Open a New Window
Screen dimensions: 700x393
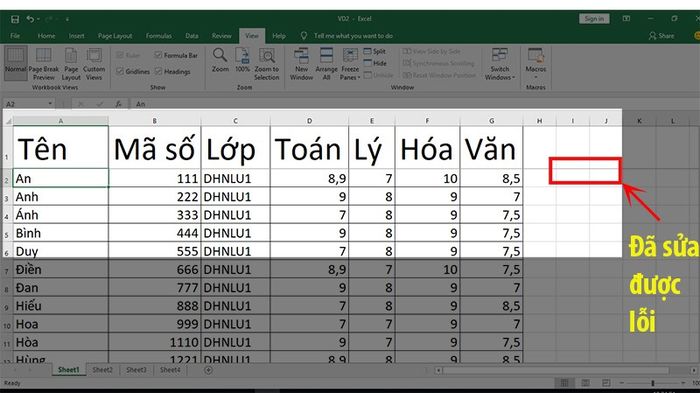[301, 64]
